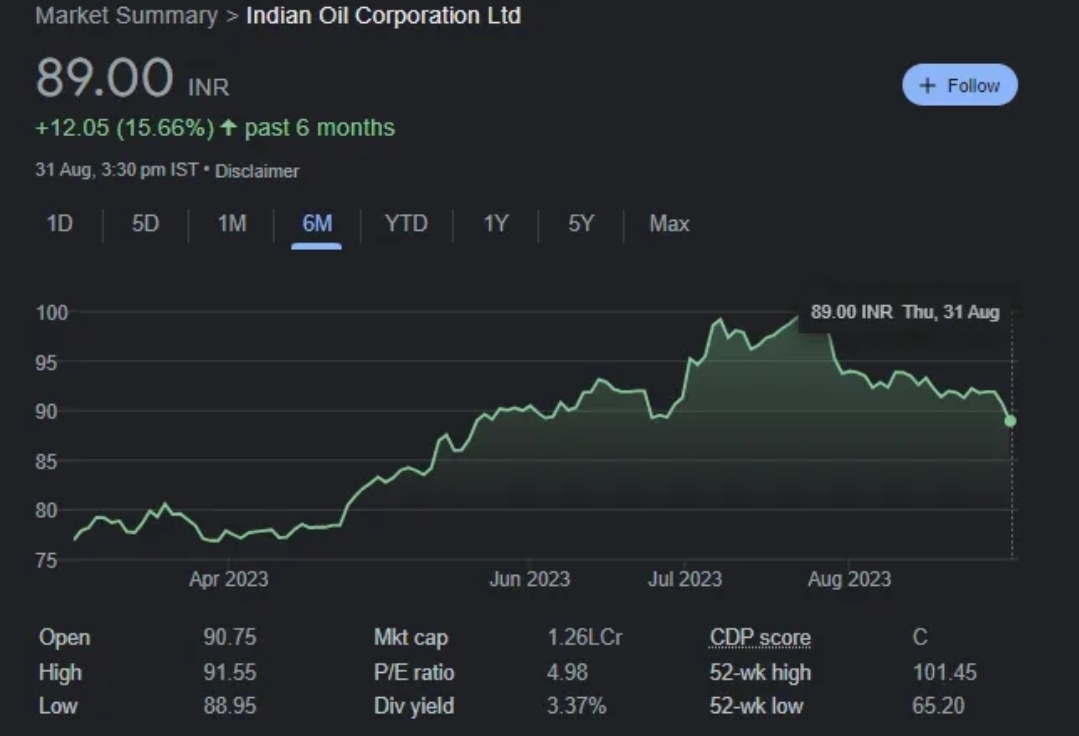Click the Follow button
1079x736 pixels.
point(959,85)
